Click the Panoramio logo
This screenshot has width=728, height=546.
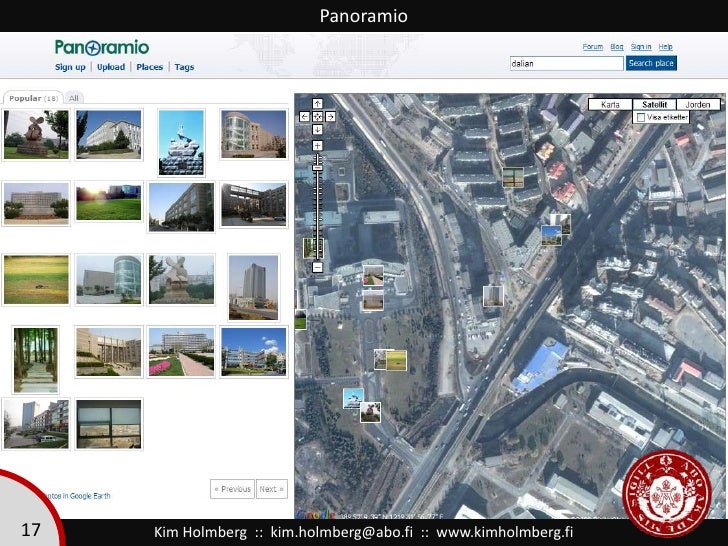[102, 47]
